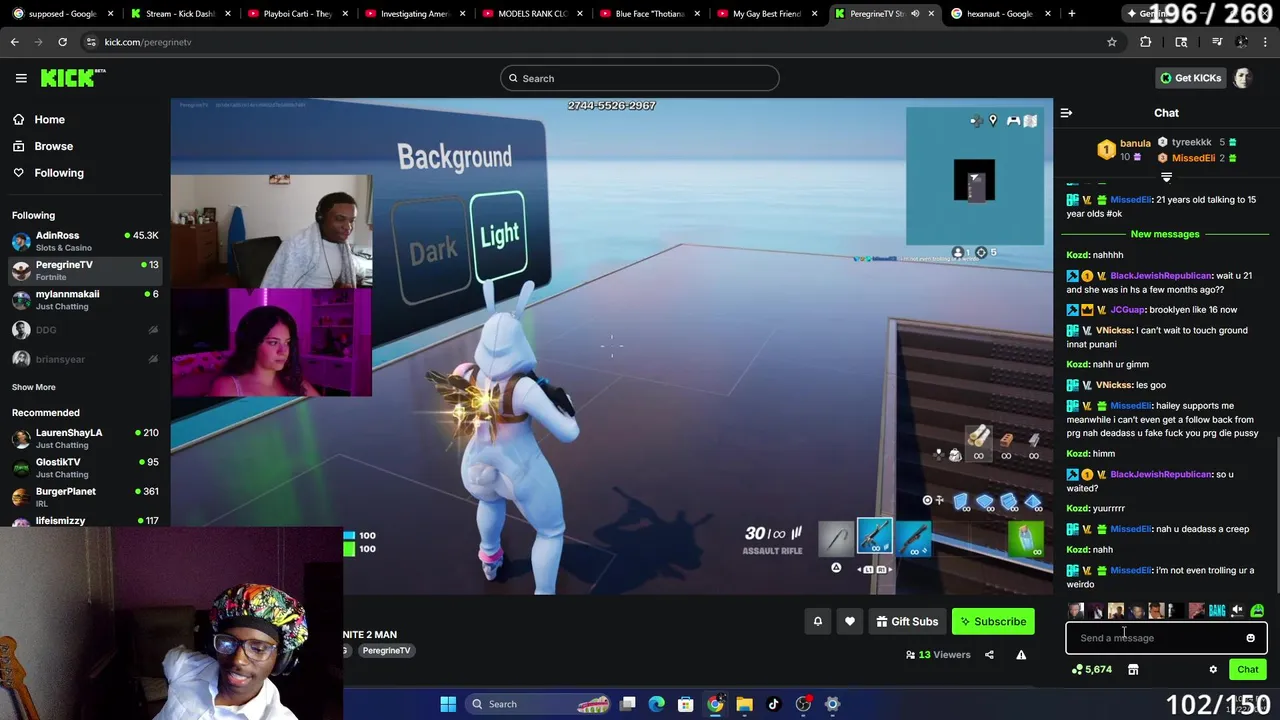
Task: Open OBS Studio from taskbar
Action: pos(803,704)
